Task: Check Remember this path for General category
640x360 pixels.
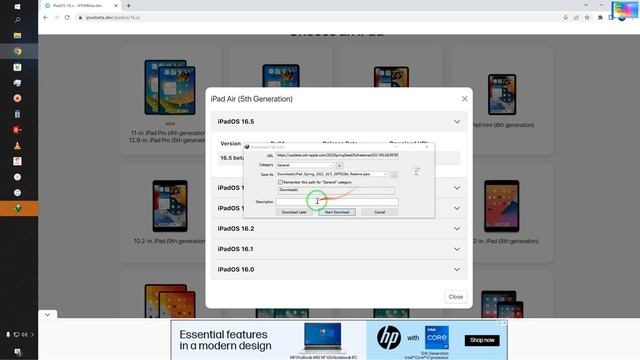Action: point(280,182)
